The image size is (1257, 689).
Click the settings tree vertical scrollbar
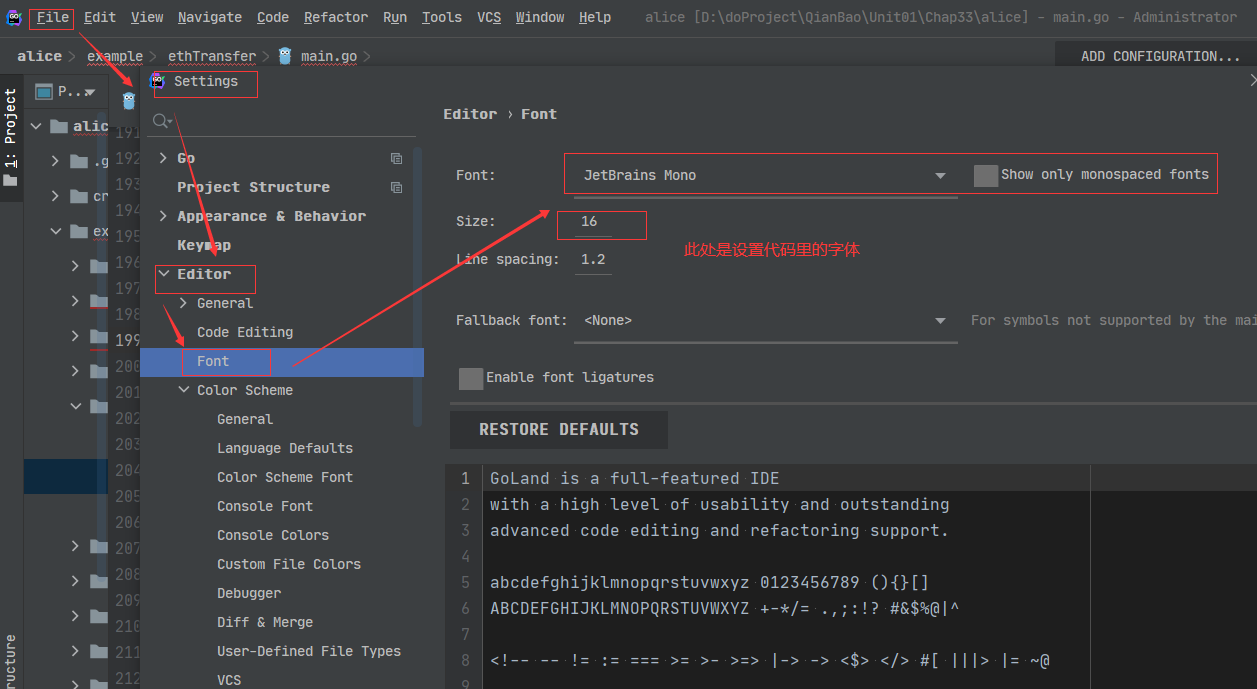(x=418, y=287)
